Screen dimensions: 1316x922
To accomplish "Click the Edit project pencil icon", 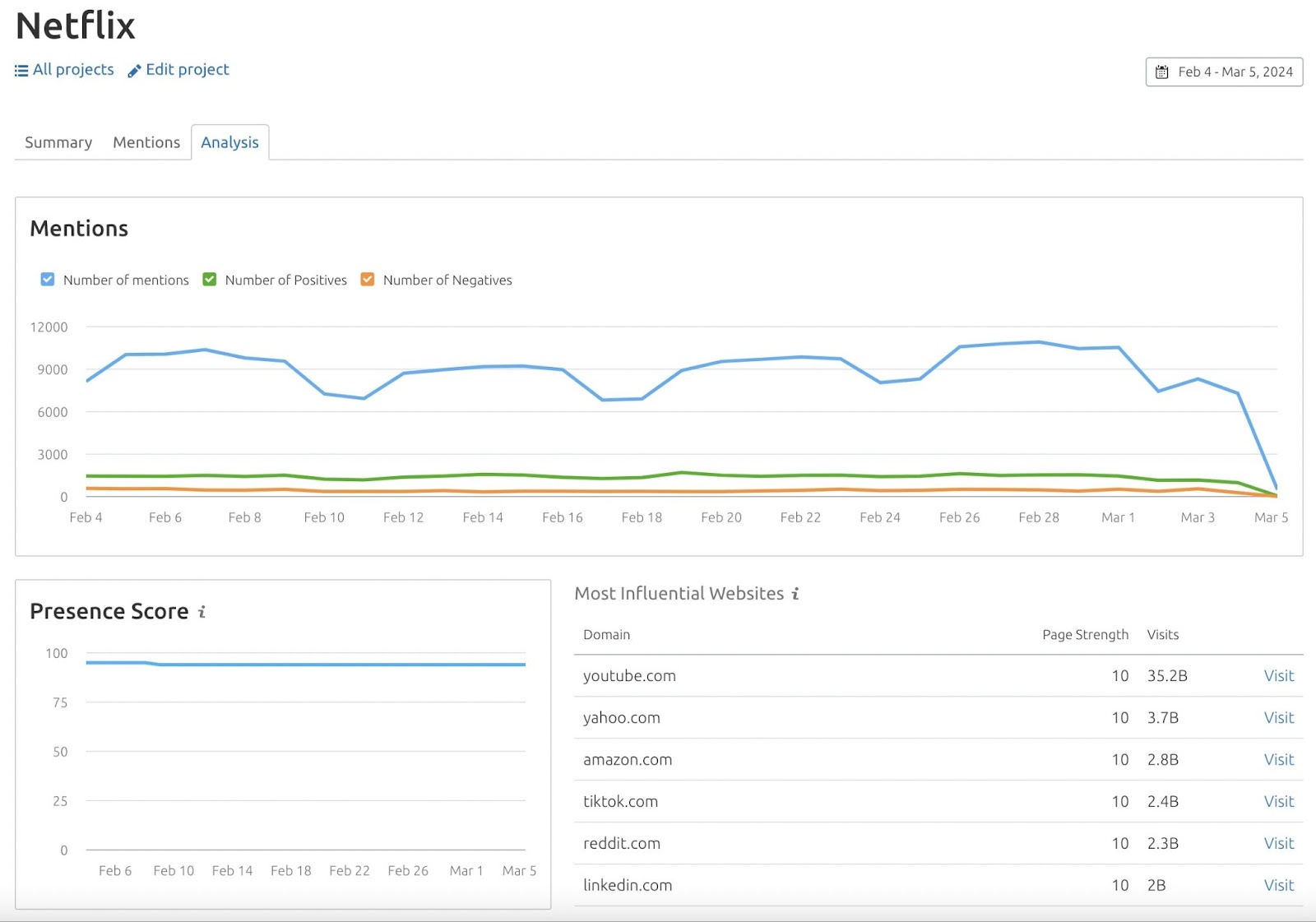I will [x=134, y=70].
